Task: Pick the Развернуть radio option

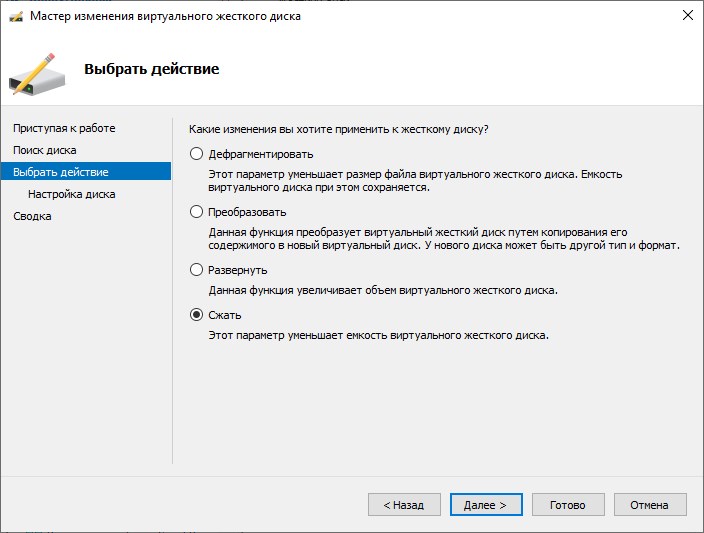Action: pos(196,270)
